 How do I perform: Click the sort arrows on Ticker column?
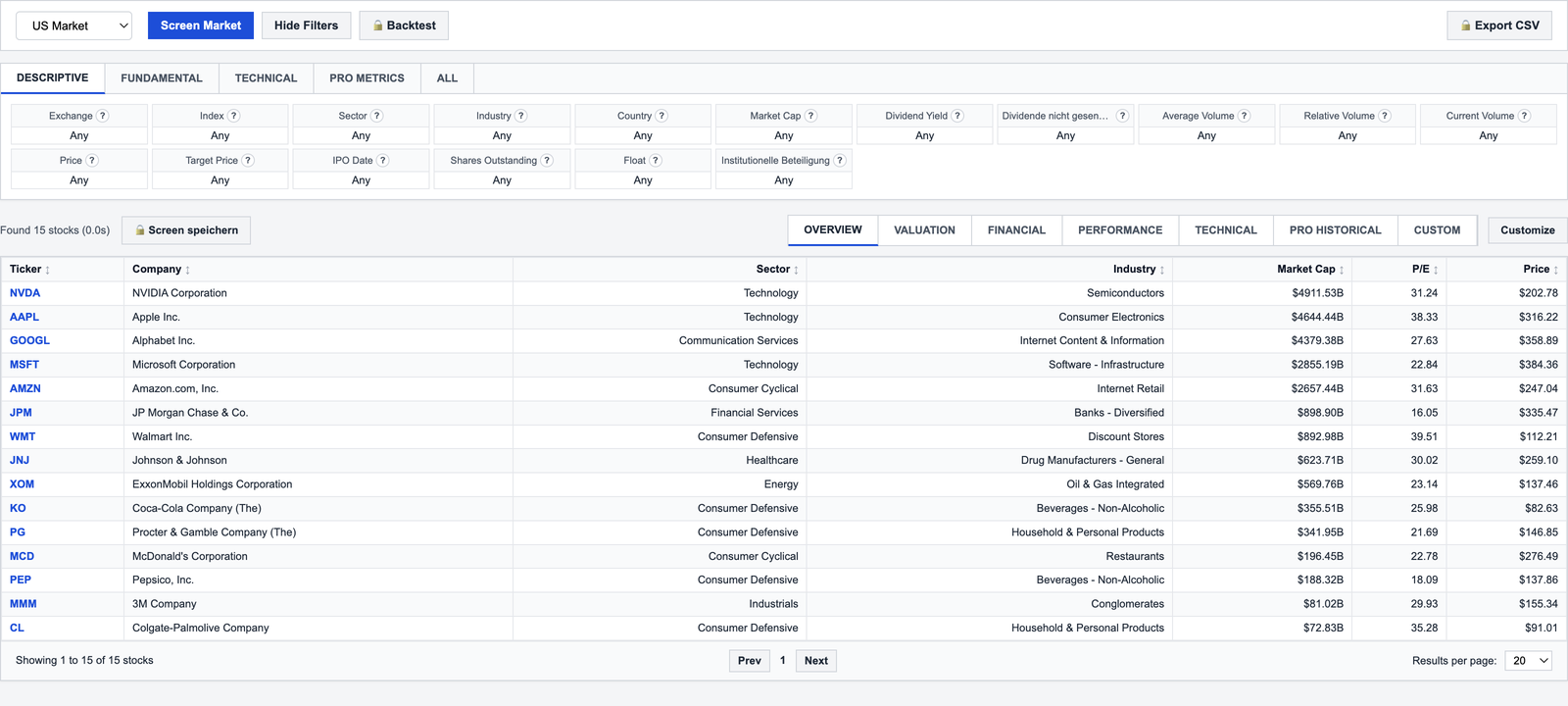coord(47,270)
